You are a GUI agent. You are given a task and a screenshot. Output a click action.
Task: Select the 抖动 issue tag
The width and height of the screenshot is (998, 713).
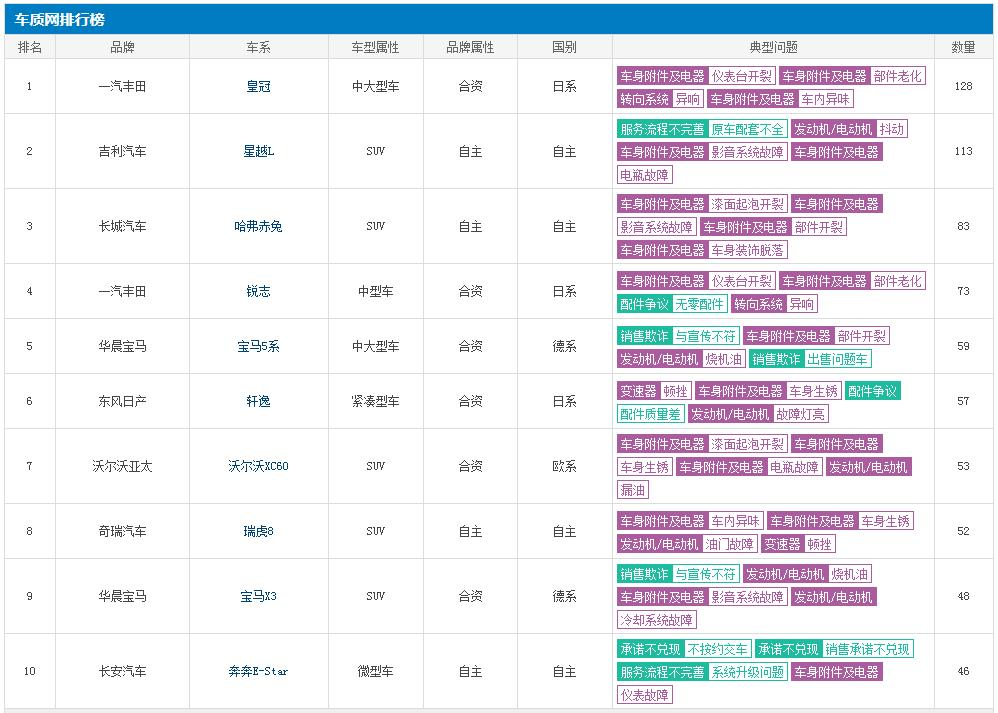pos(891,129)
